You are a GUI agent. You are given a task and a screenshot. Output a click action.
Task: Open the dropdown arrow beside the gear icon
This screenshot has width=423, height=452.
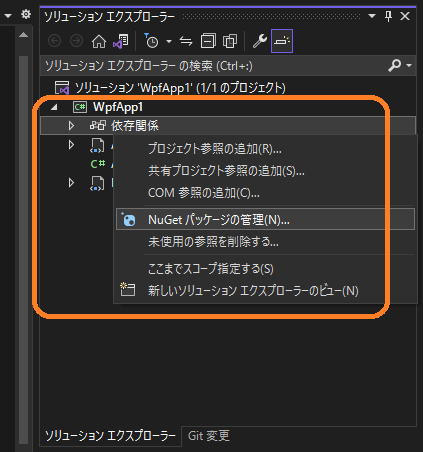[8, 16]
